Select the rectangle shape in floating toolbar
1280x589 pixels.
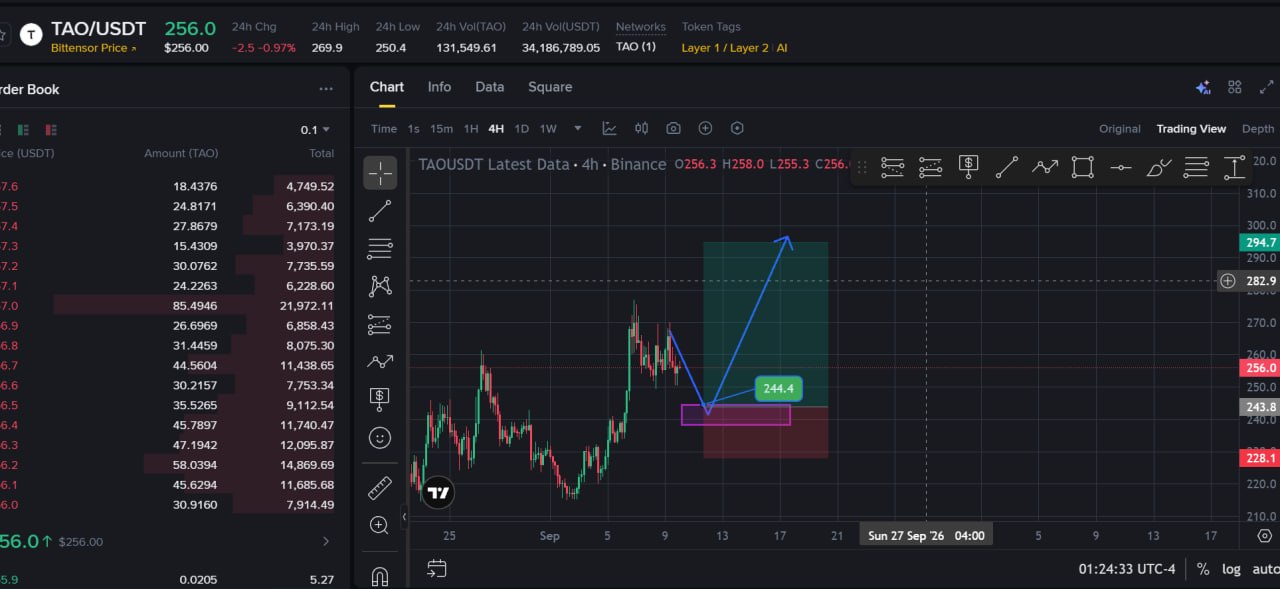[x=1082, y=167]
